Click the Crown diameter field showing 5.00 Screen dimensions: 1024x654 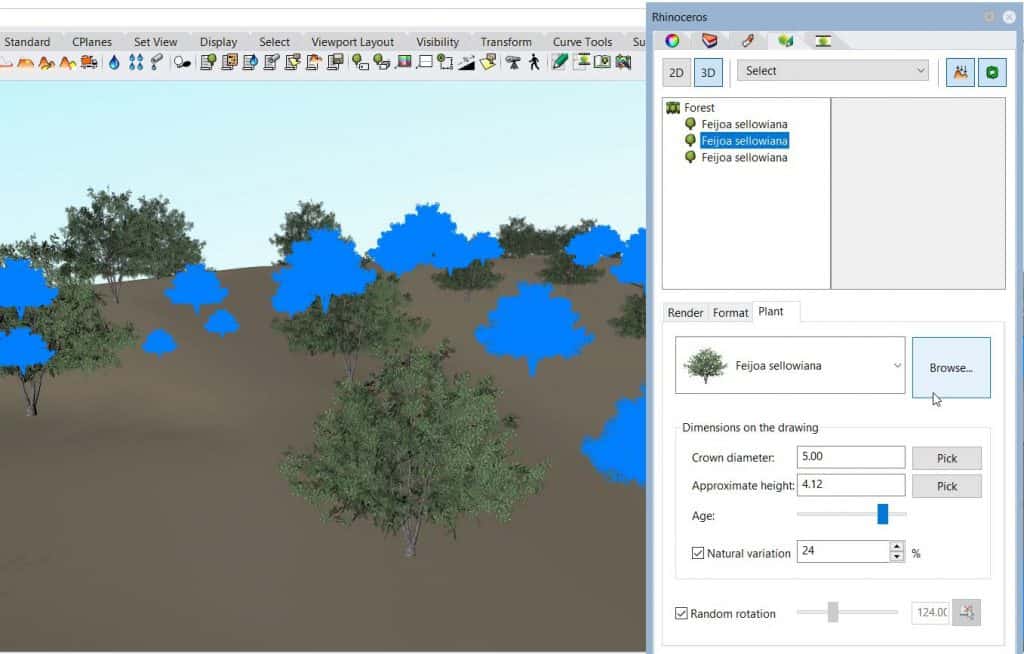coord(851,457)
